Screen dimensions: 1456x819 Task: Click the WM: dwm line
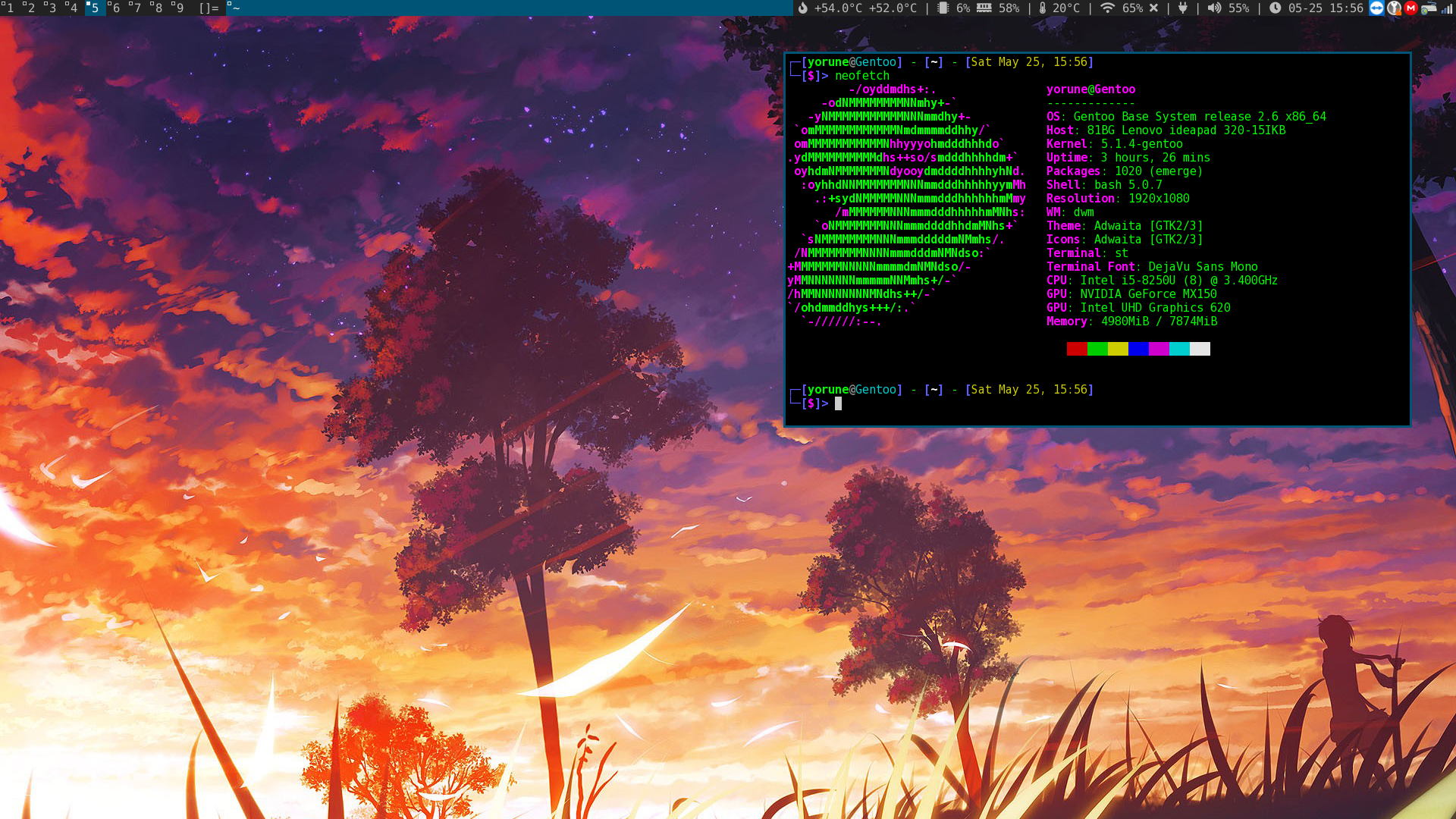click(1070, 212)
